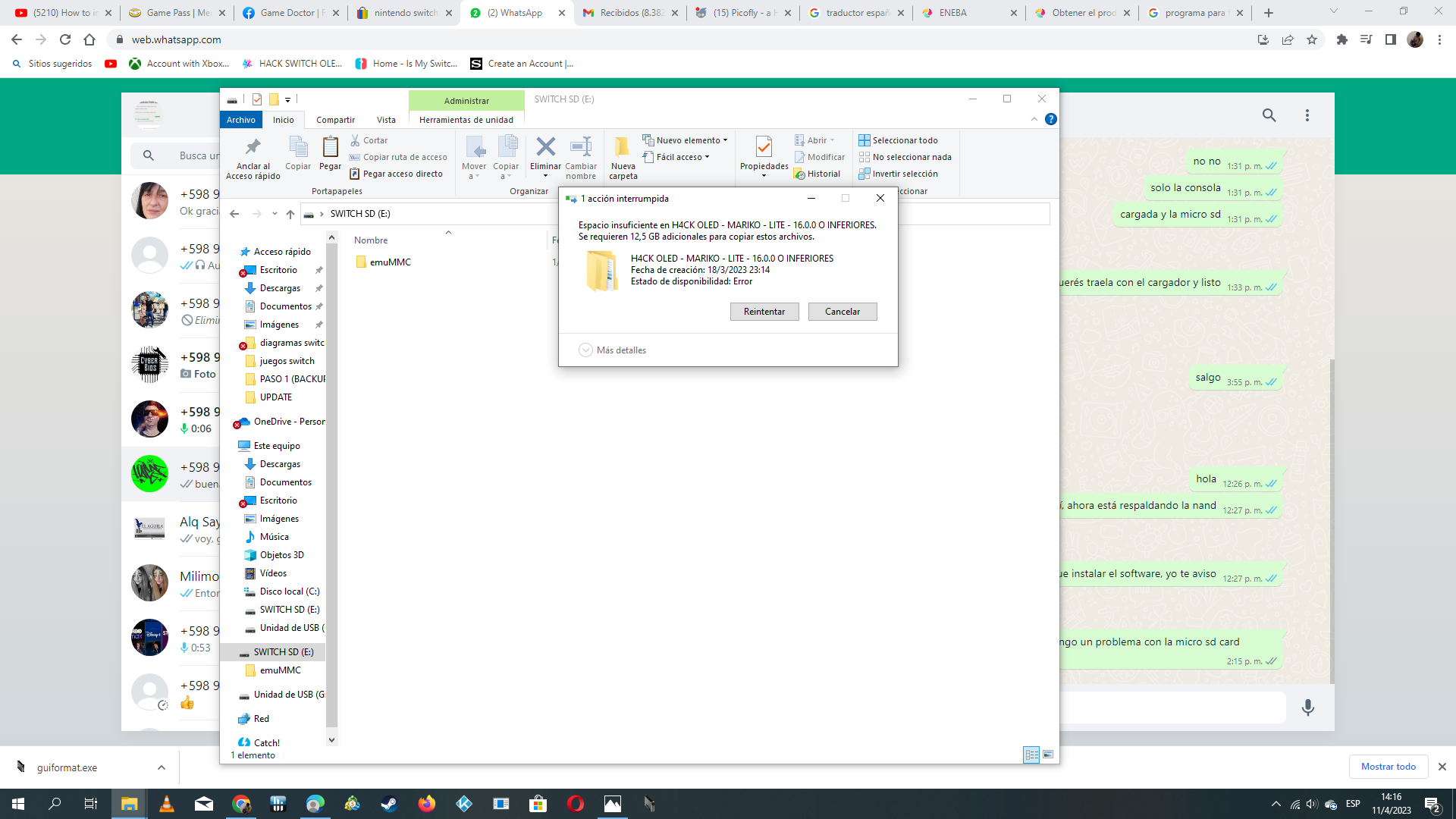Click the Copiar clipboard icon in ribbon
1456x819 pixels.
coord(298,154)
